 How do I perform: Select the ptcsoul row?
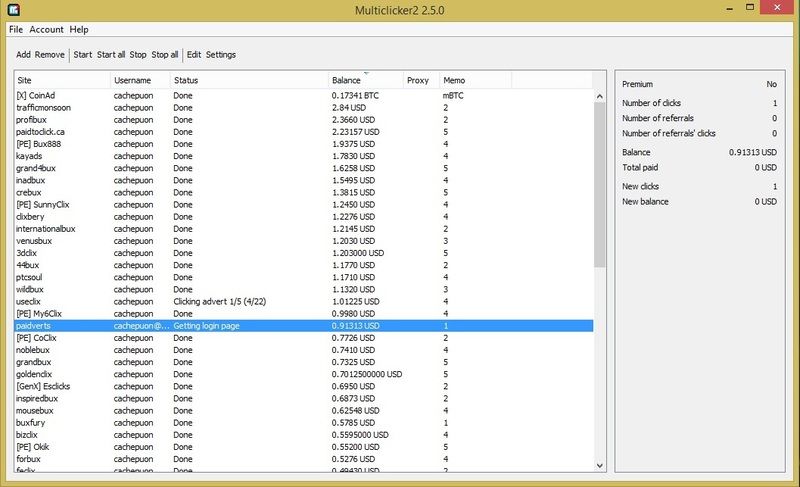coord(304,277)
